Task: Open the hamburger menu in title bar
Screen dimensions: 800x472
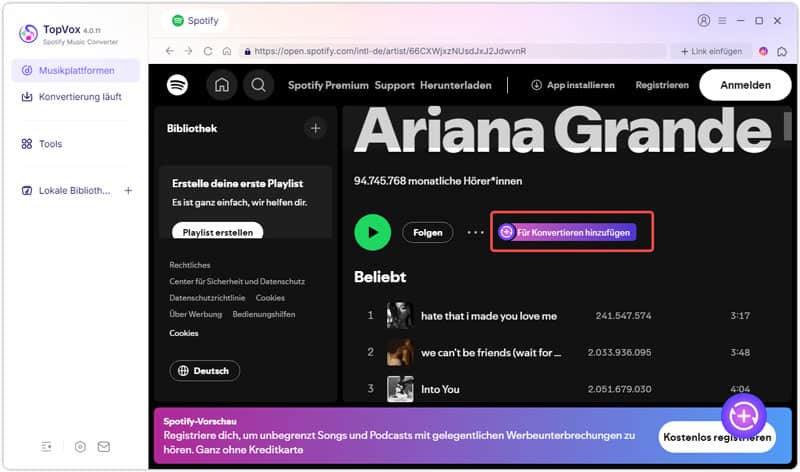Action: [x=722, y=20]
